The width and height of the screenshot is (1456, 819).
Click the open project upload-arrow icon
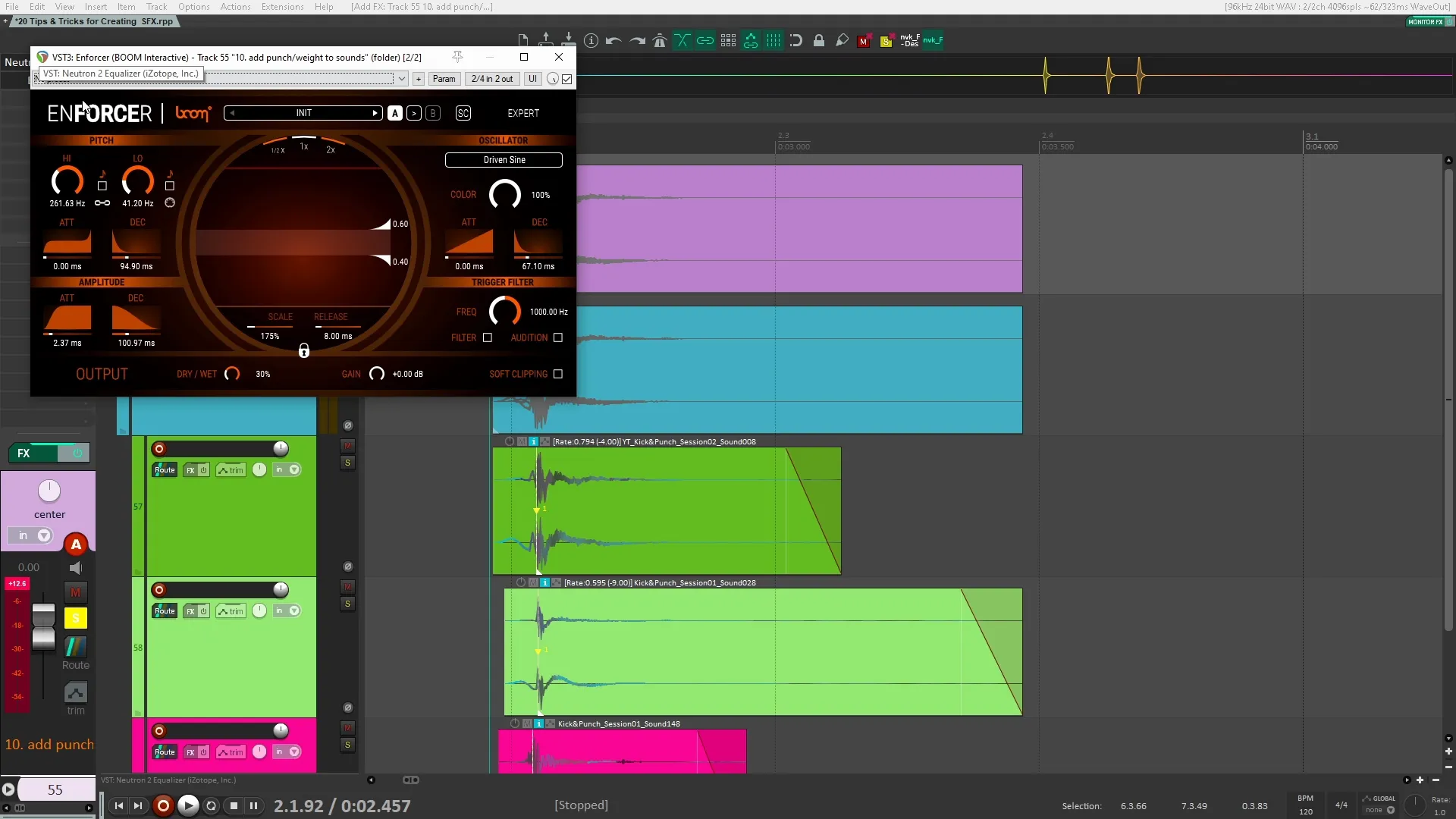tap(545, 41)
